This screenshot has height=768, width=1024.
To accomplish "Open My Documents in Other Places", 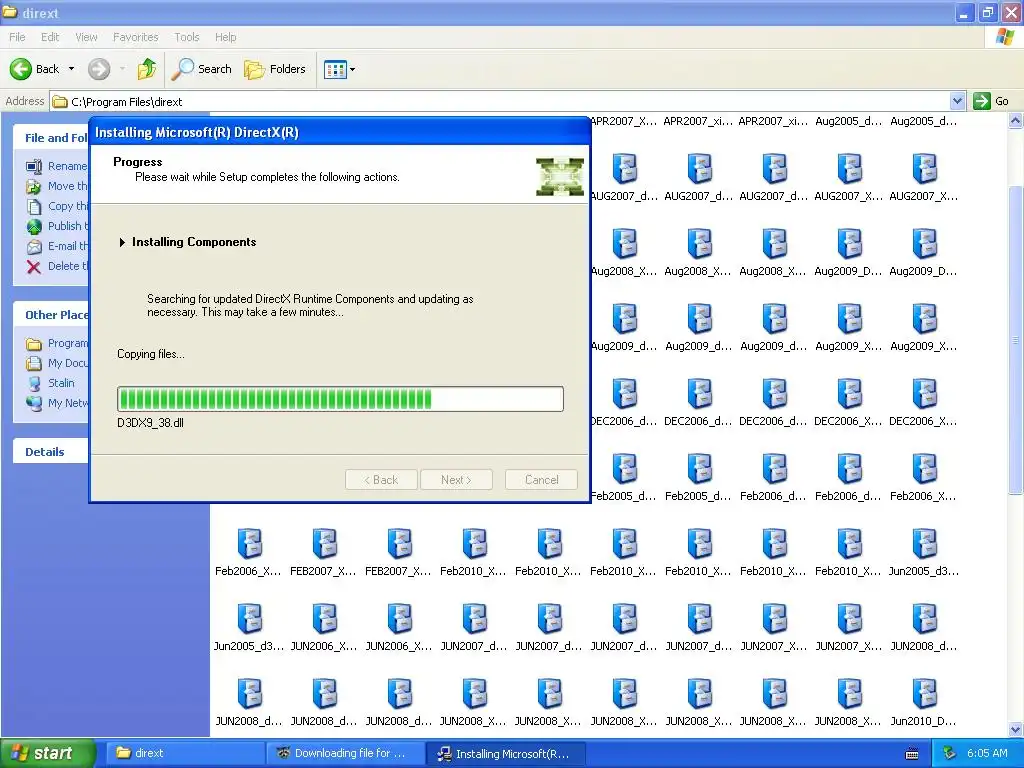I will pyautogui.click(x=57, y=363).
